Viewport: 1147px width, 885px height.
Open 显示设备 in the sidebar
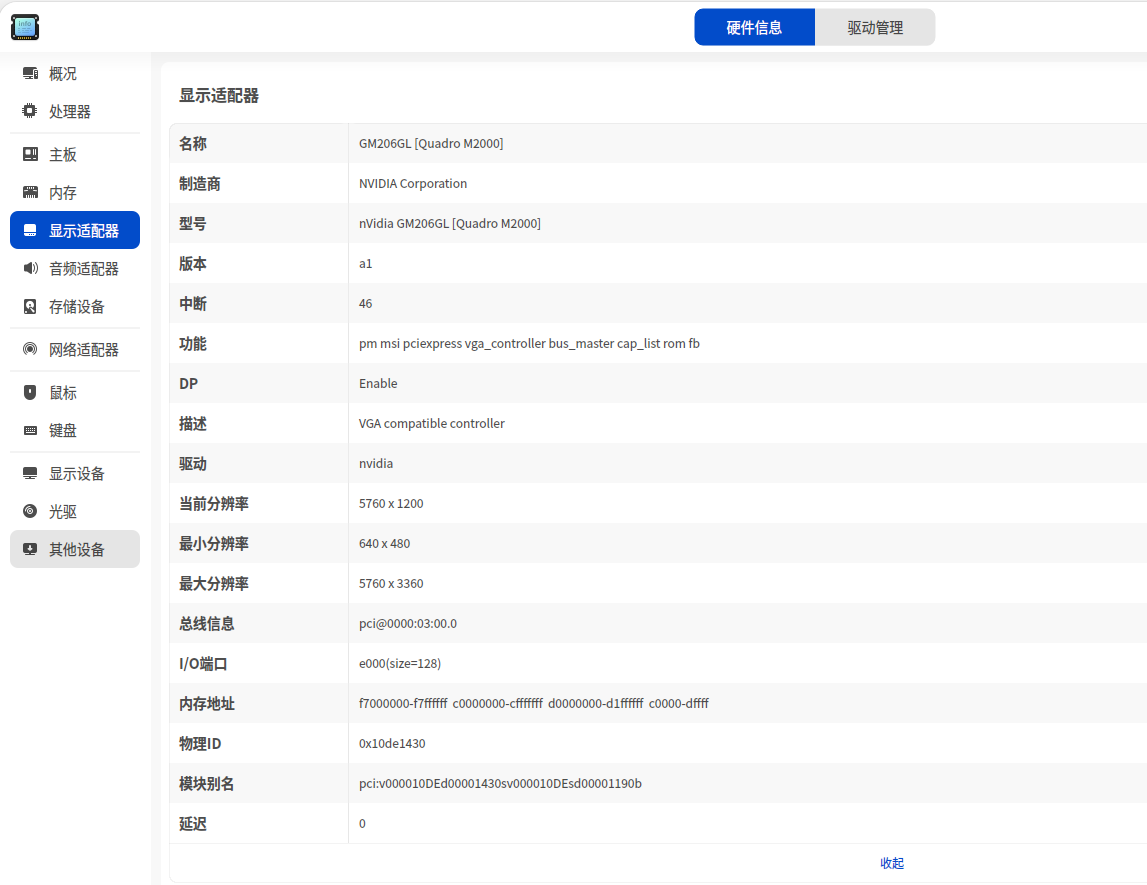[75, 474]
